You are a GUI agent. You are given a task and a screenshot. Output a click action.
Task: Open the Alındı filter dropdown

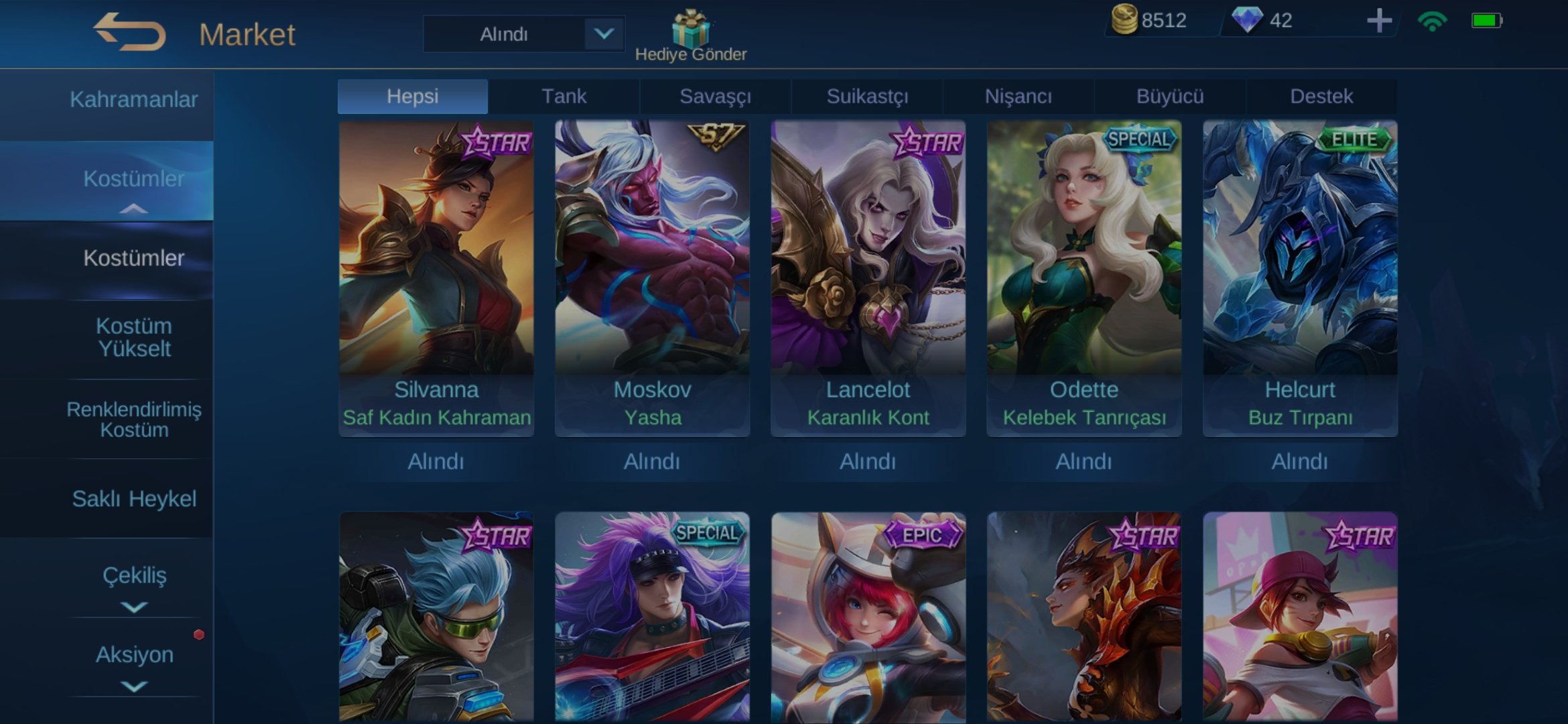point(523,34)
